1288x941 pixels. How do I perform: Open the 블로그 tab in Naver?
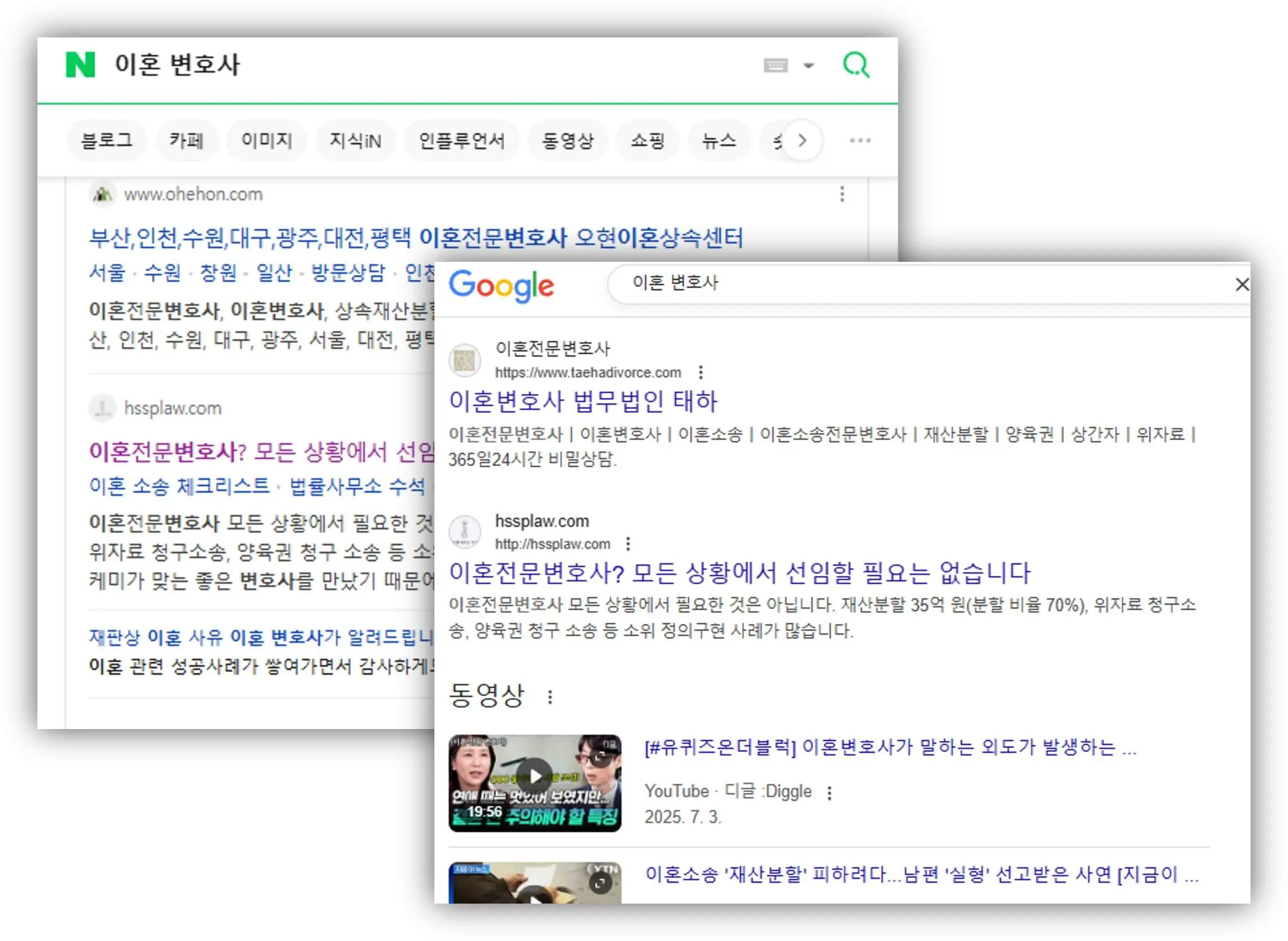click(x=107, y=140)
